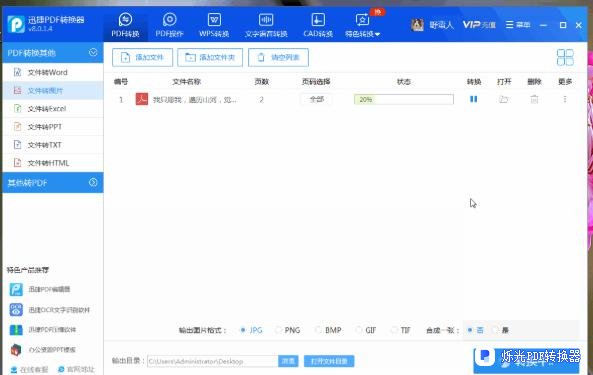The height and width of the screenshot is (375, 593).
Task: Expand the 特色转换 dropdown tab
Action: (x=362, y=25)
